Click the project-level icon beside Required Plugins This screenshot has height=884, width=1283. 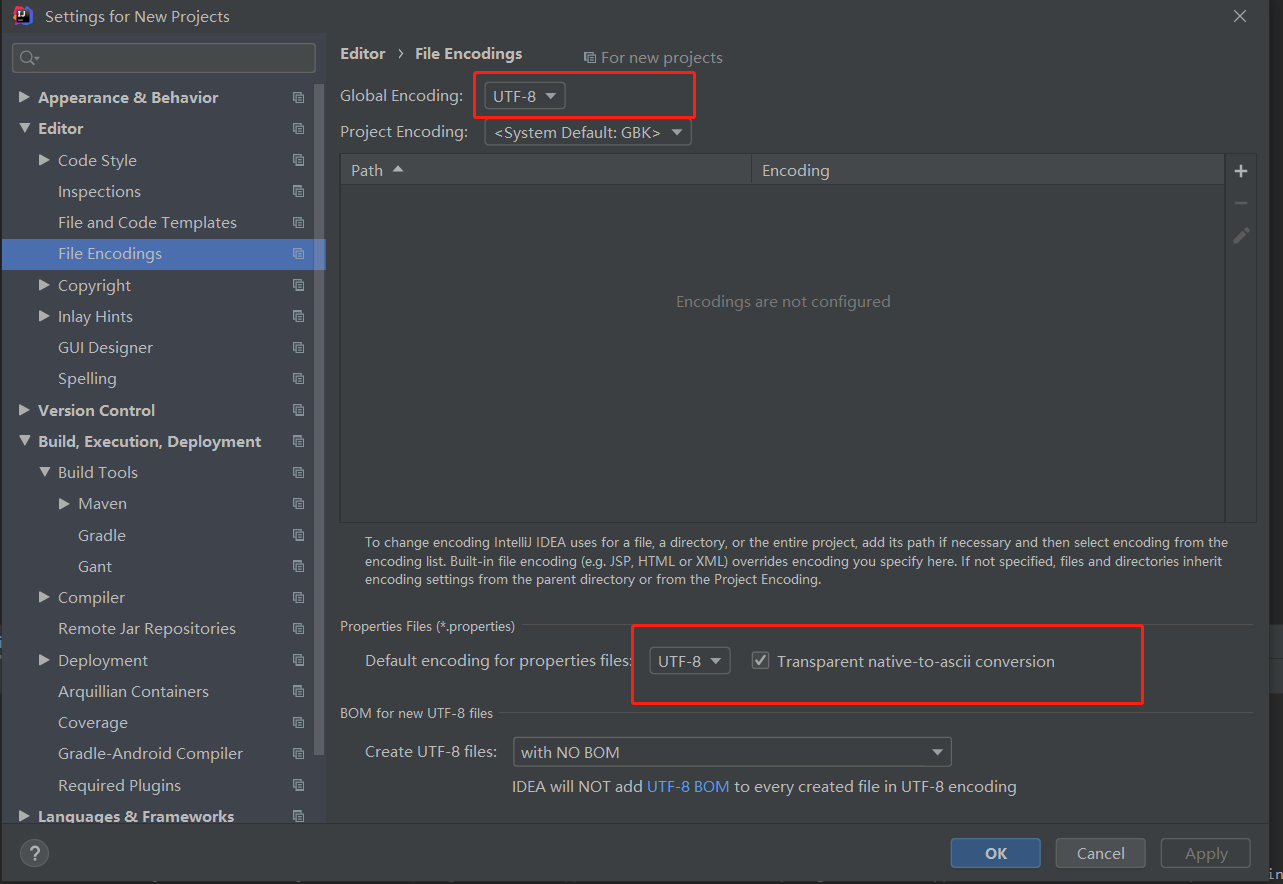298,785
